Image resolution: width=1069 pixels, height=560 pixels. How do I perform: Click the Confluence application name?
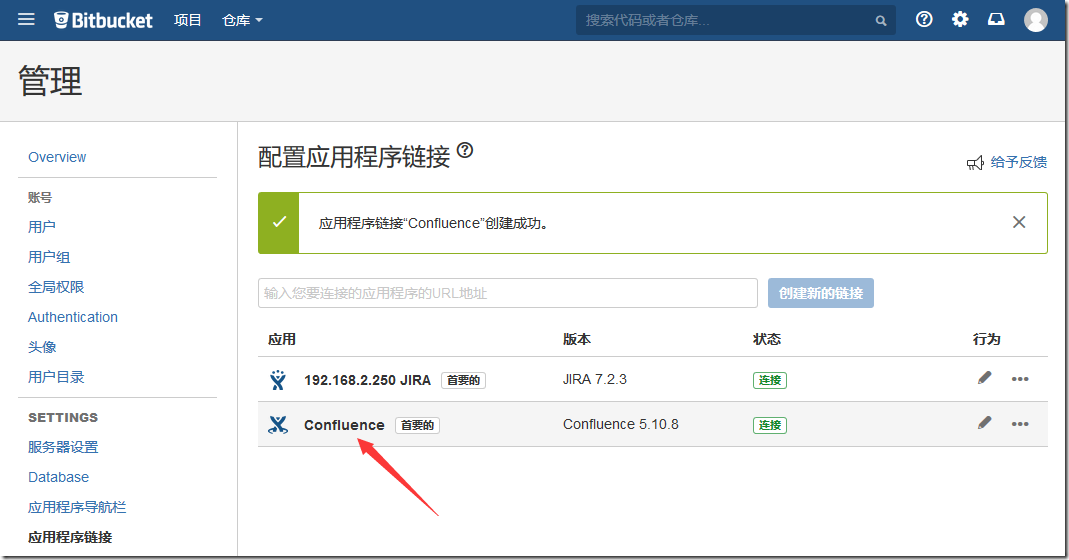point(344,425)
